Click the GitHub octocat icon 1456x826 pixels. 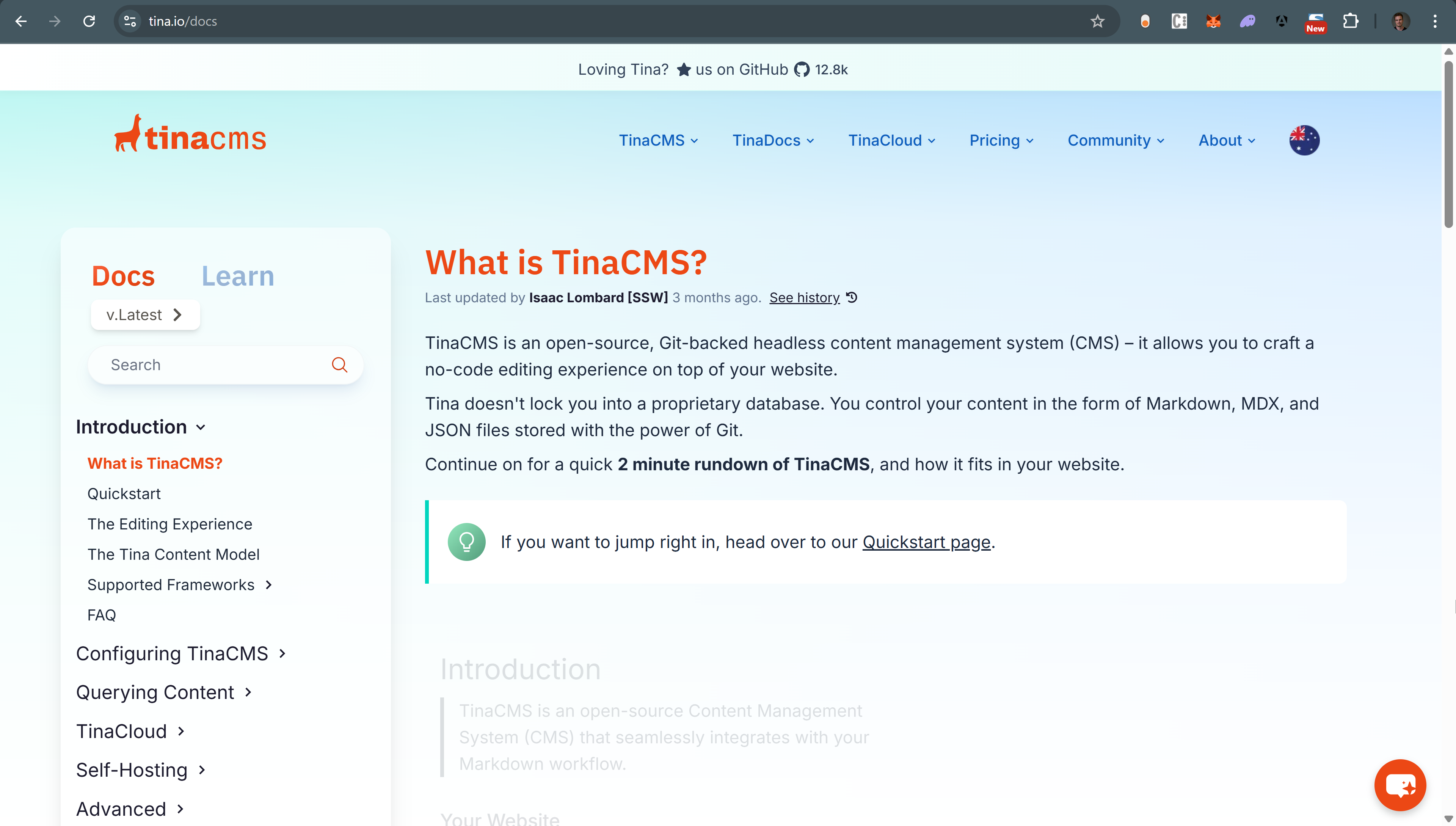point(802,69)
